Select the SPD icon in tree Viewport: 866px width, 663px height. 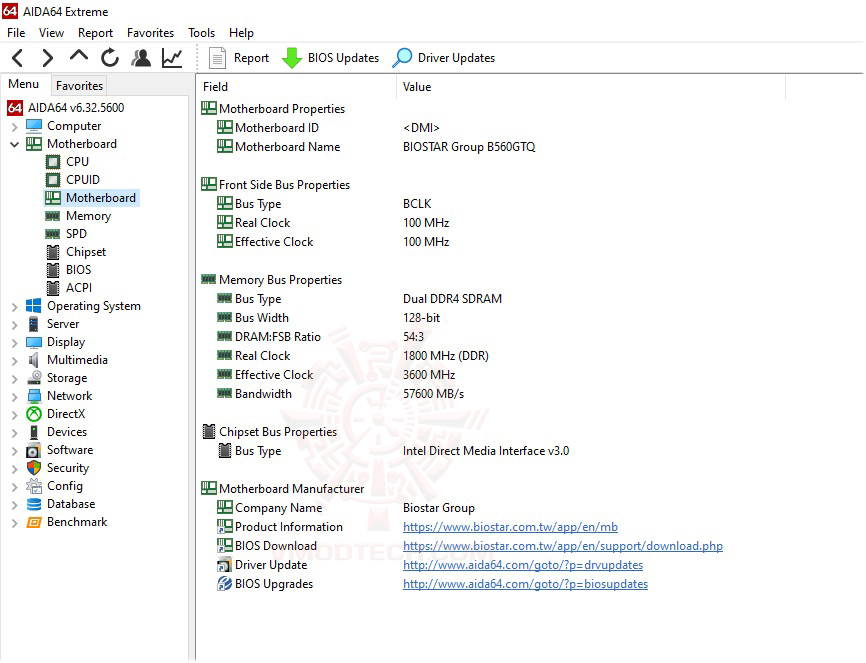point(53,234)
